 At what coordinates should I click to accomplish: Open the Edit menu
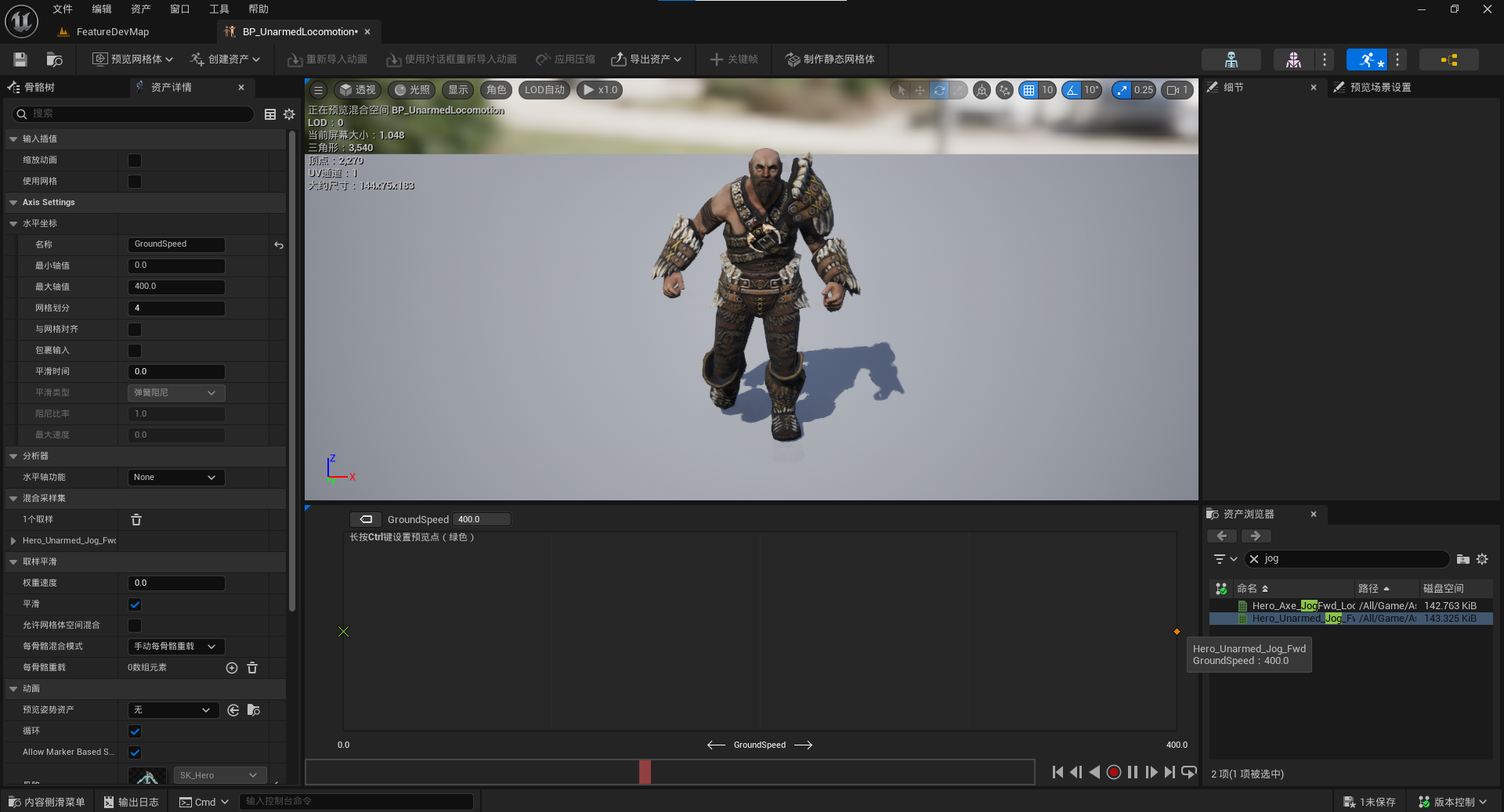(x=102, y=9)
